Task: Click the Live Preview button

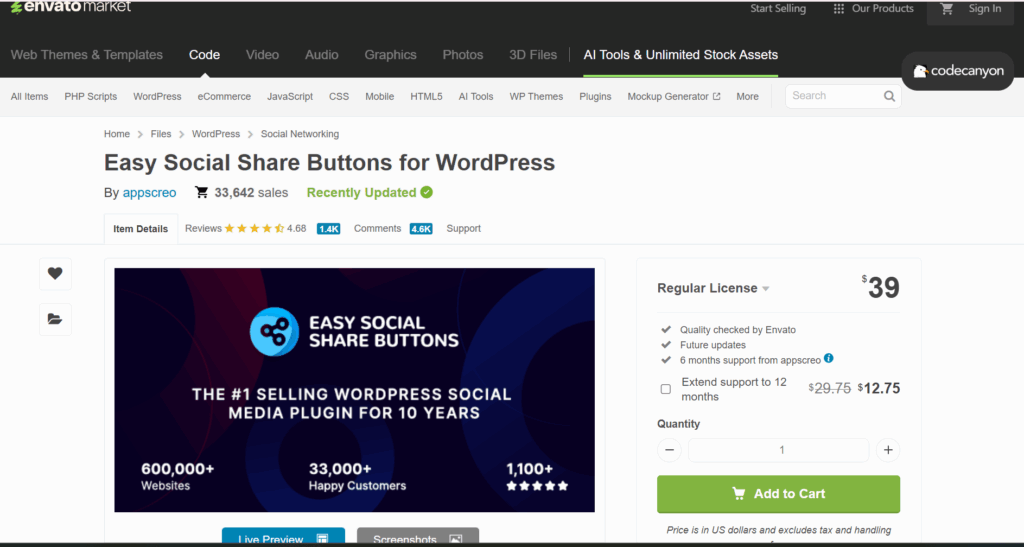Action: coord(283,537)
